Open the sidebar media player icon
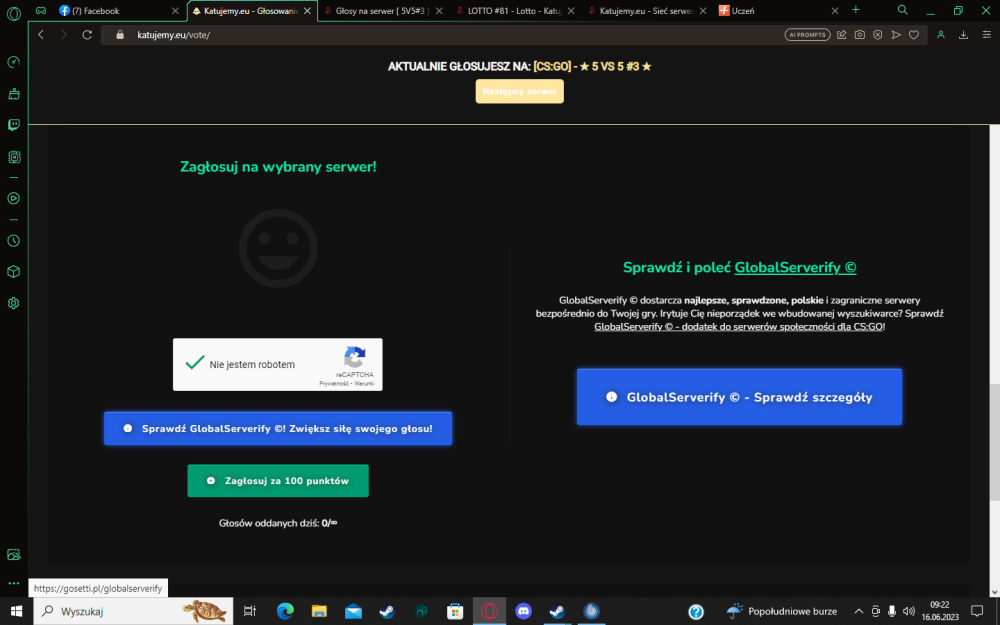The image size is (1000, 625). pos(13,198)
